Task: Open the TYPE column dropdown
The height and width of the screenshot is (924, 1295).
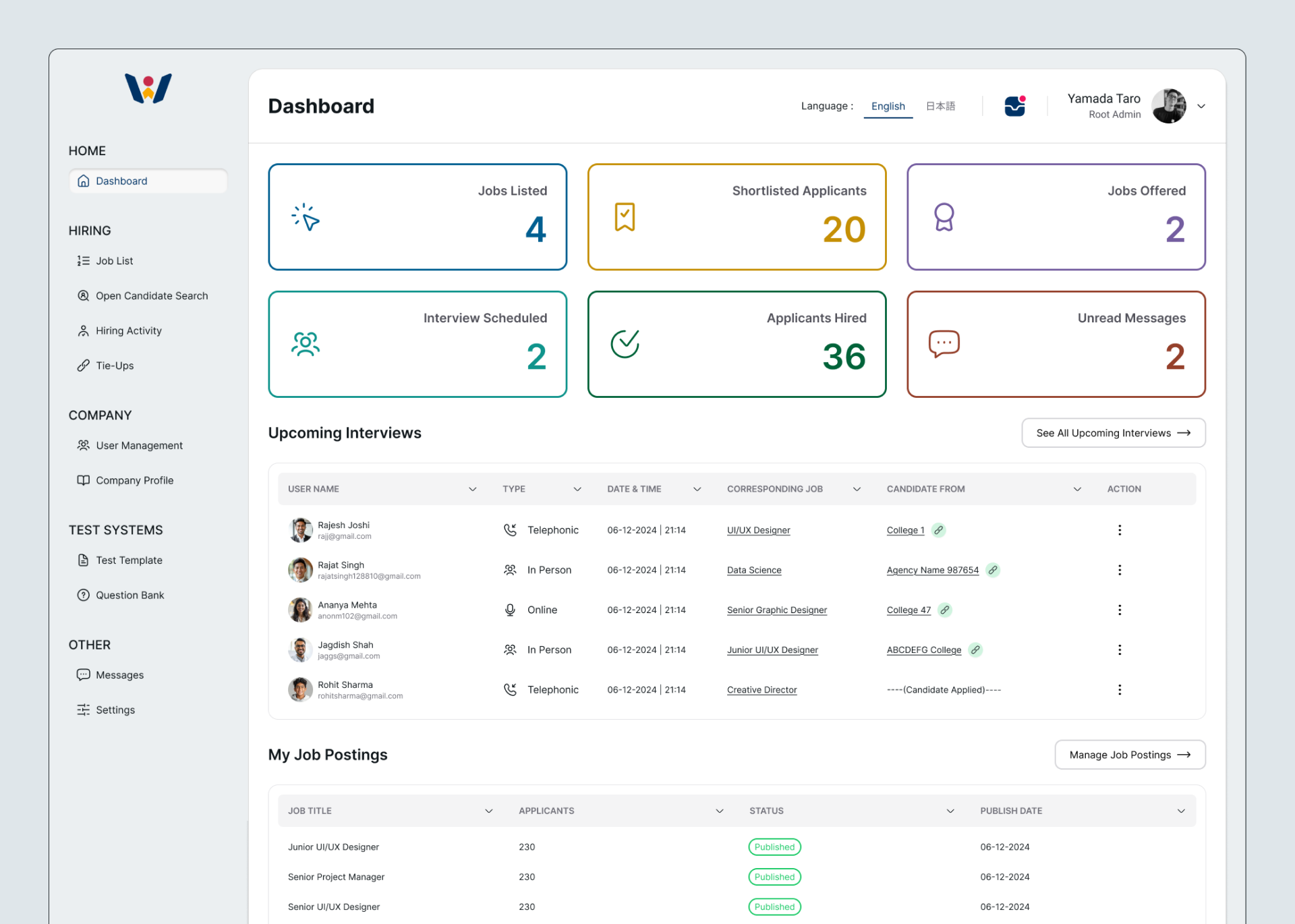Action: pyautogui.click(x=577, y=489)
